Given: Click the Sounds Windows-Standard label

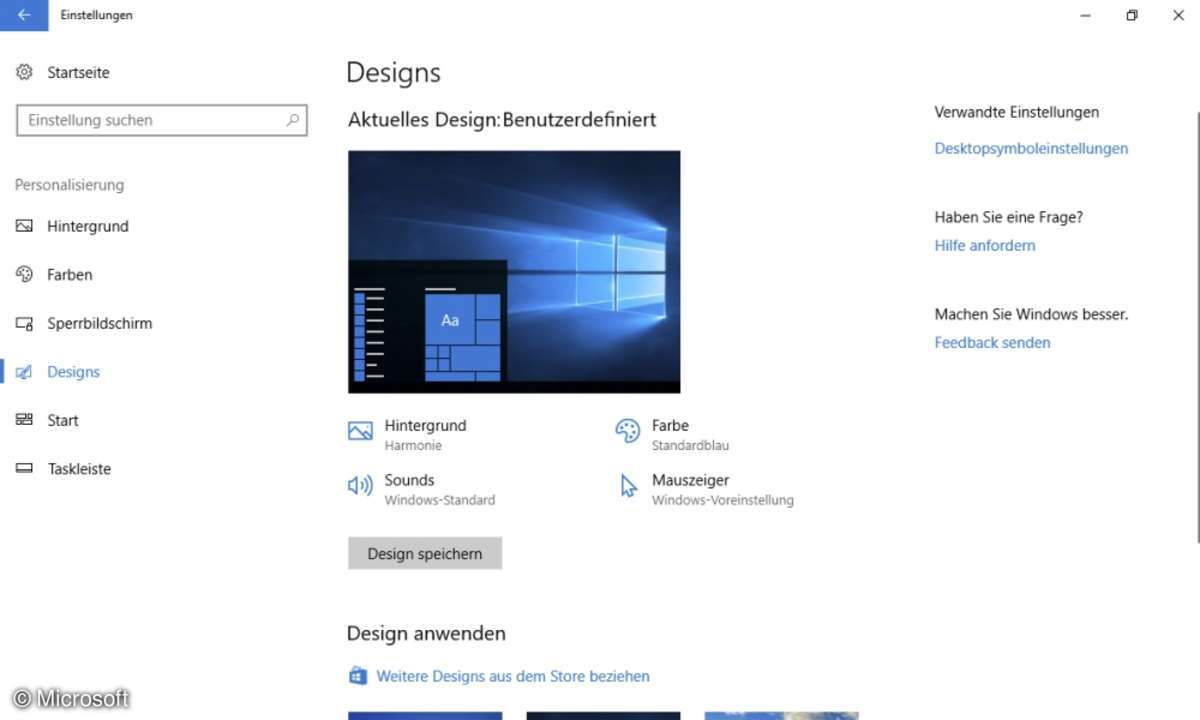Looking at the screenshot, I should pos(440,489).
